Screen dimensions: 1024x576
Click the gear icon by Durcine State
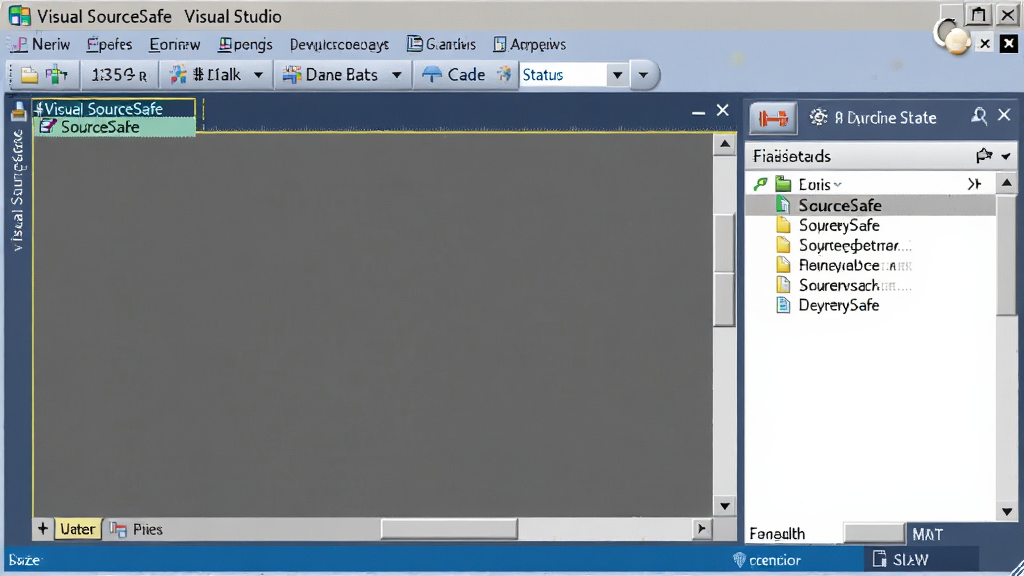point(818,117)
